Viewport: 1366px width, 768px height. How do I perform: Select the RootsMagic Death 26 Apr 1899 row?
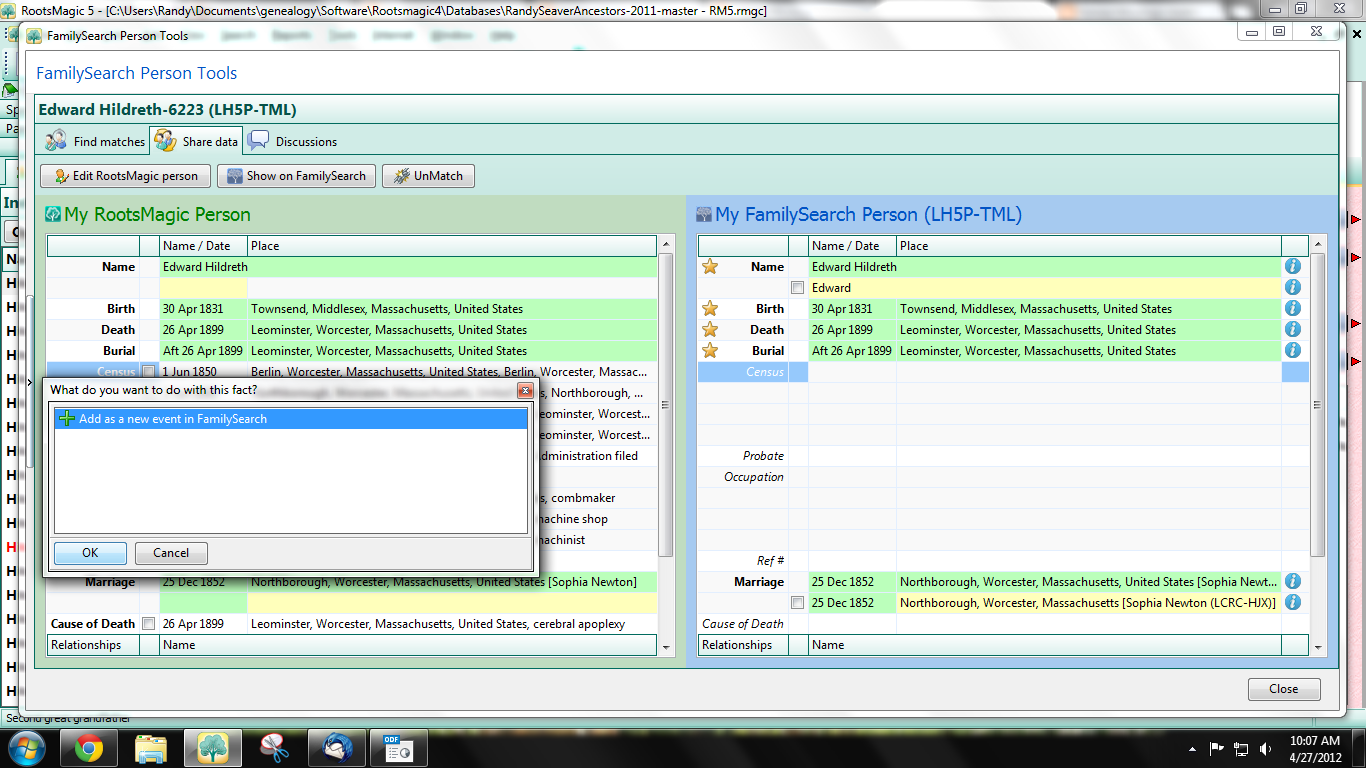(x=352, y=330)
